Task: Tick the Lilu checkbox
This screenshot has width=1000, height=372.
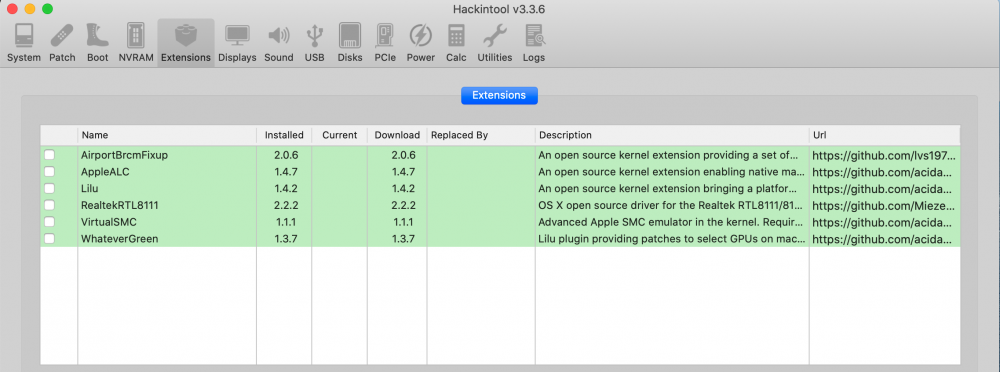Action: pyautogui.click(x=49, y=188)
